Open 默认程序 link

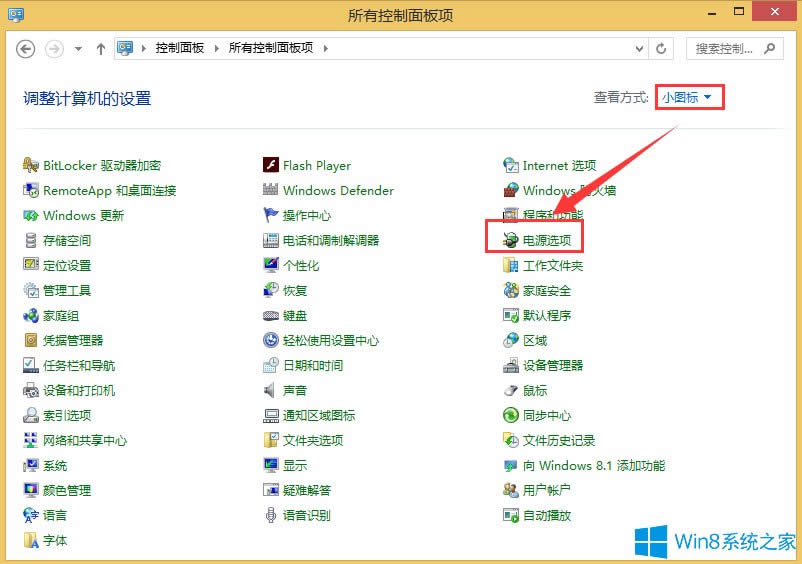click(x=547, y=315)
